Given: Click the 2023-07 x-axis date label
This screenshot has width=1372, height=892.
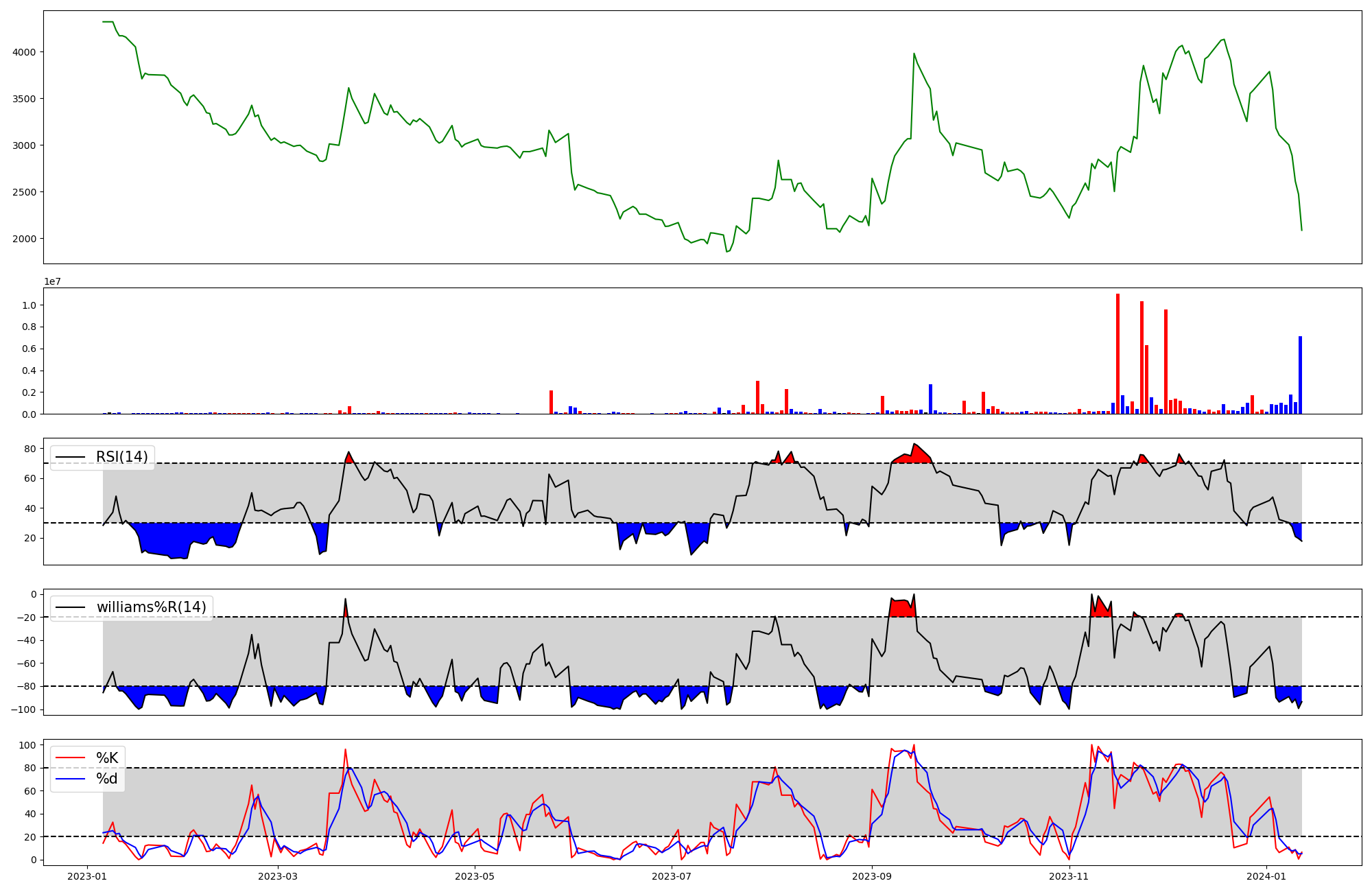Looking at the screenshot, I should tap(671, 876).
